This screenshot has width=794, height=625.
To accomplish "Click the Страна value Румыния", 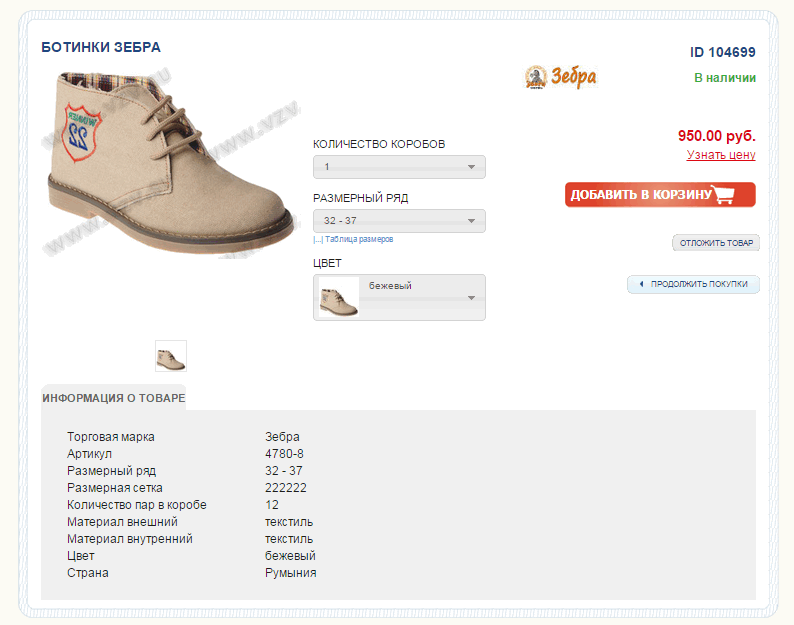I will pos(291,573).
